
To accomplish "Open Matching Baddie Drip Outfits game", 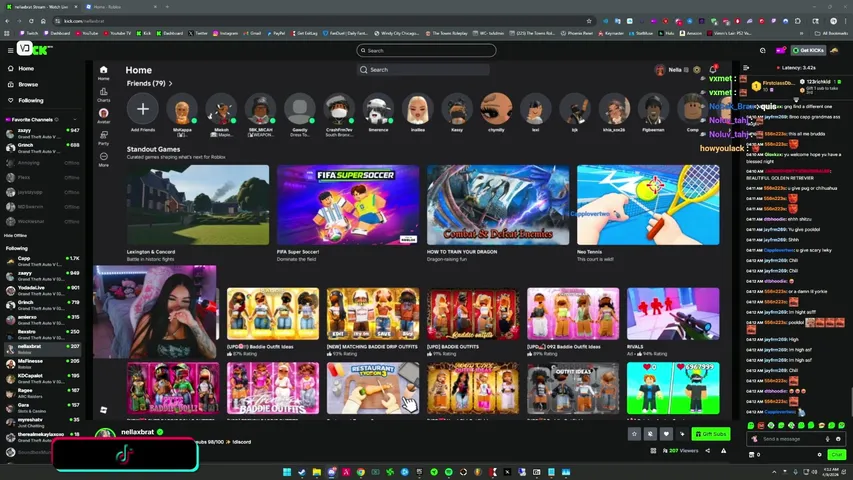I will 373,314.
